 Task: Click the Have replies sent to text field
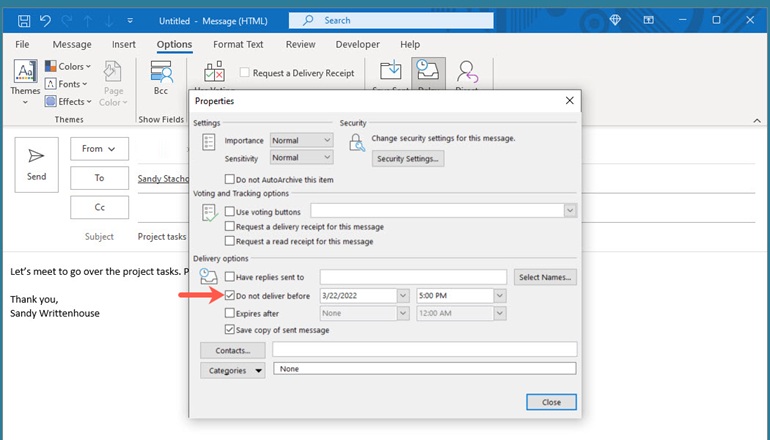pyautogui.click(x=414, y=277)
